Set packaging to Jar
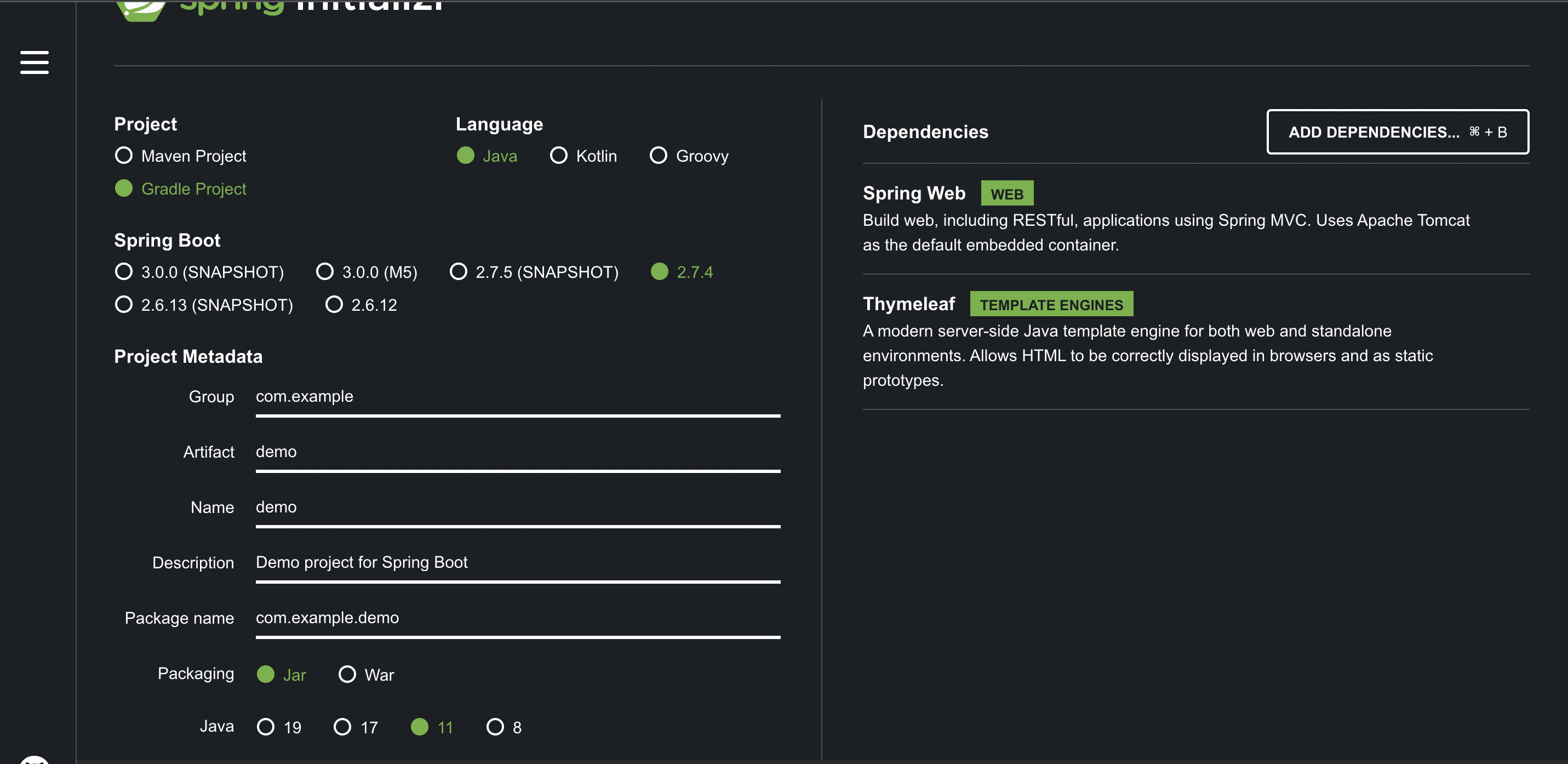The height and width of the screenshot is (764, 1568). tap(281, 675)
